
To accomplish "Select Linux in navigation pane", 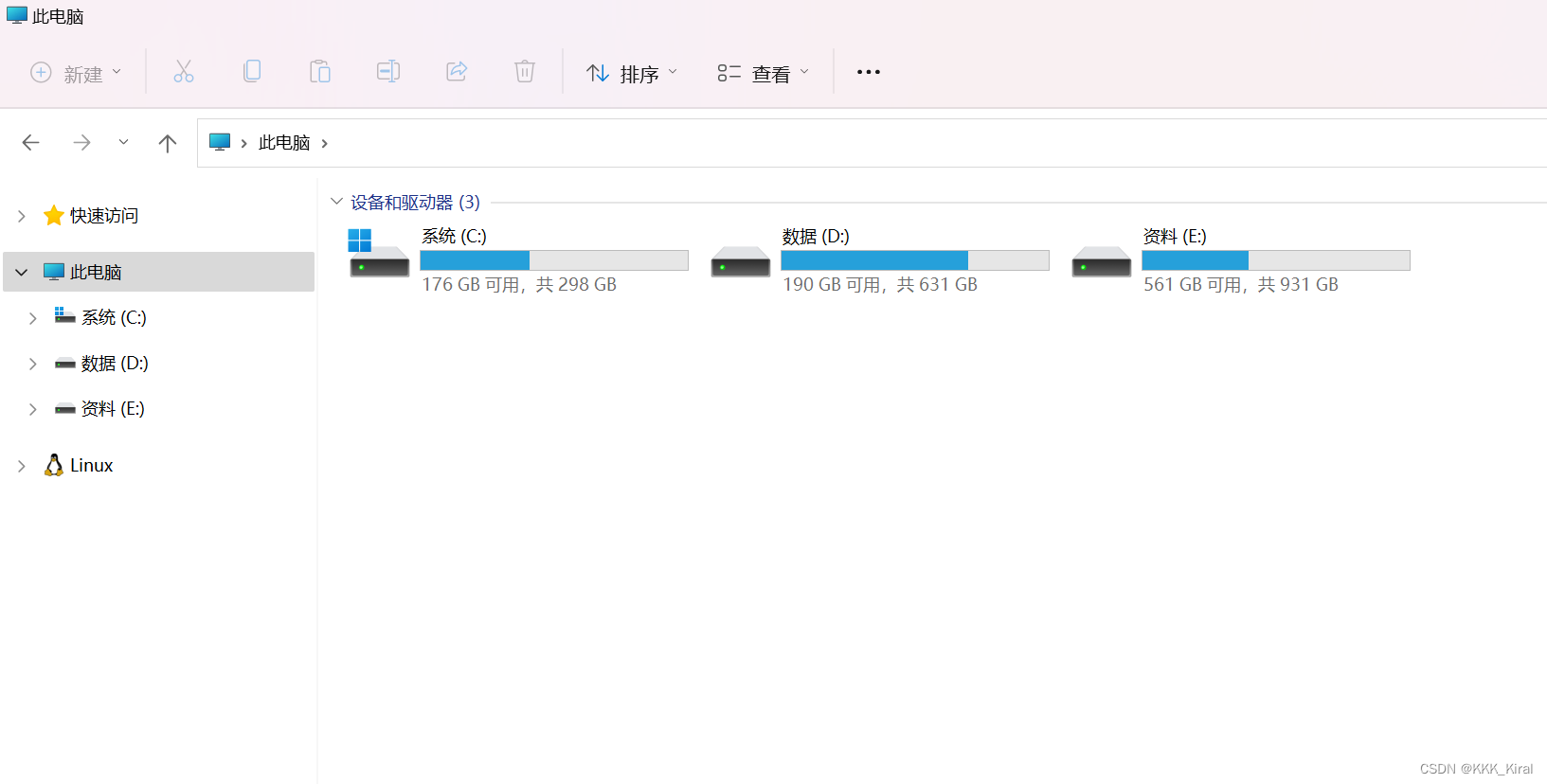I will pyautogui.click(x=91, y=466).
